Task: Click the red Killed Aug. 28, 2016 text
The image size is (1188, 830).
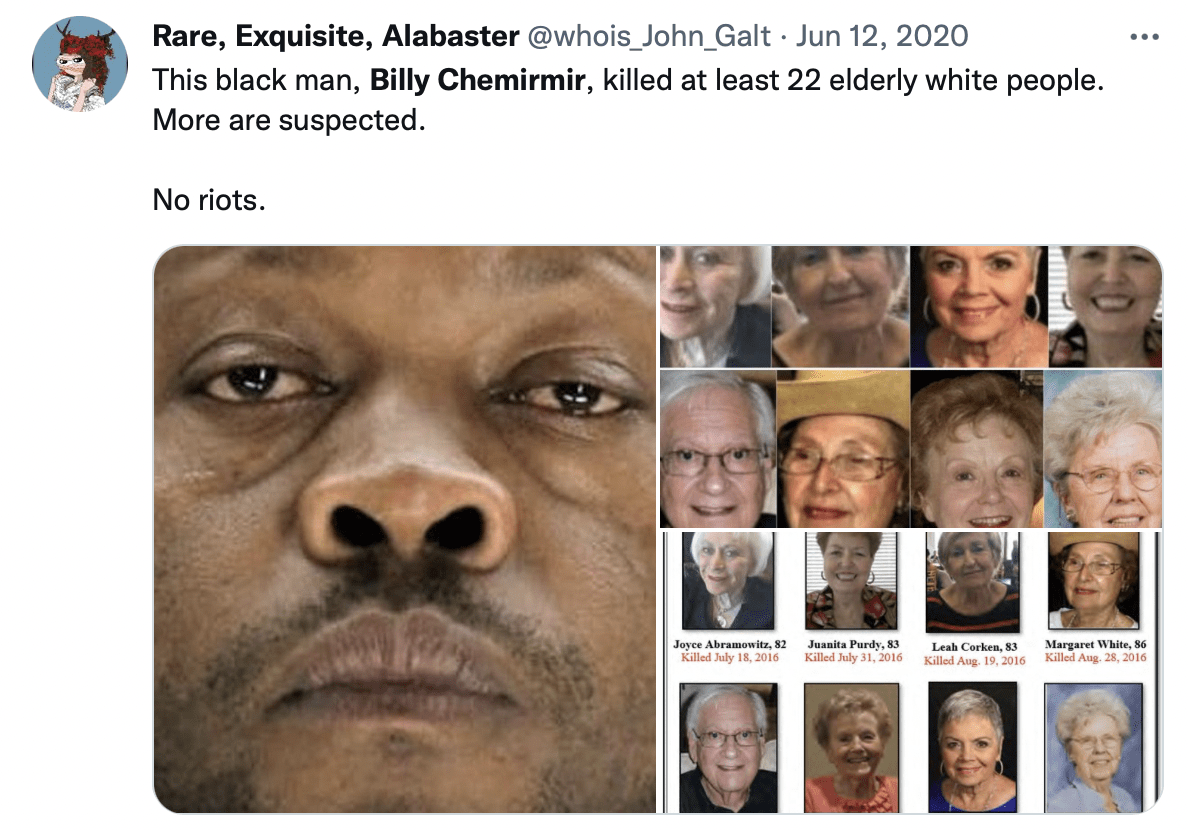Action: [x=1096, y=657]
